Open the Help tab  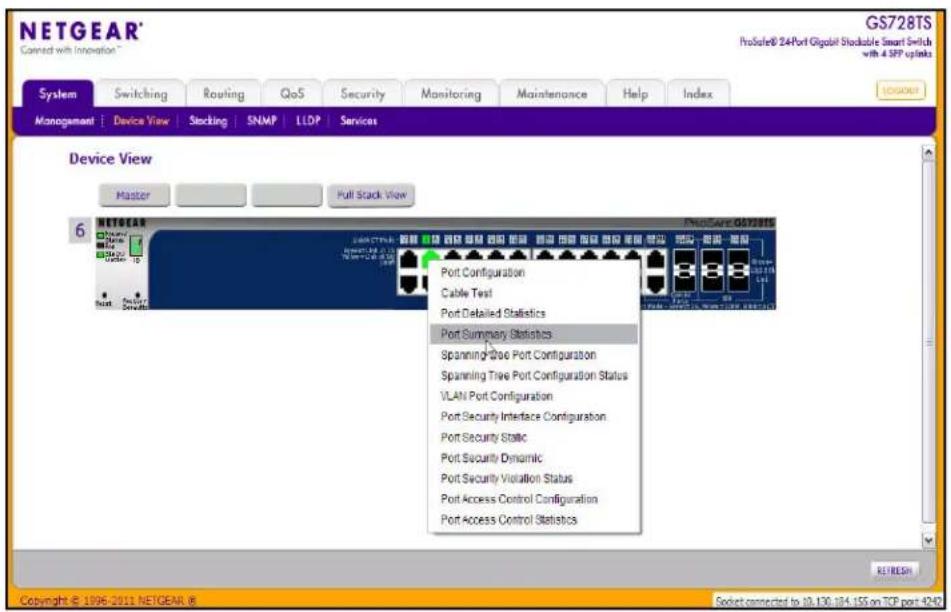point(635,94)
